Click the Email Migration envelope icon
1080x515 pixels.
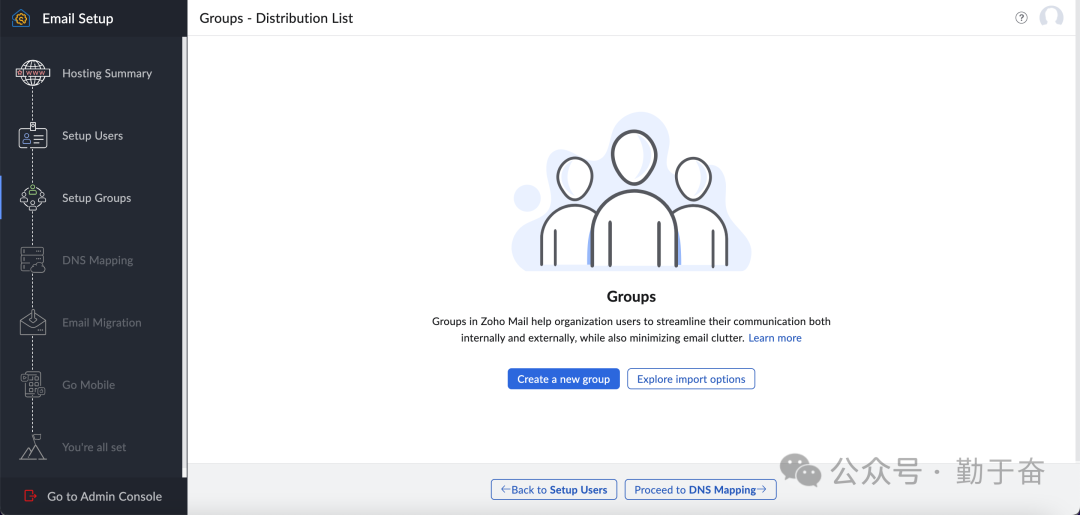coord(33,323)
